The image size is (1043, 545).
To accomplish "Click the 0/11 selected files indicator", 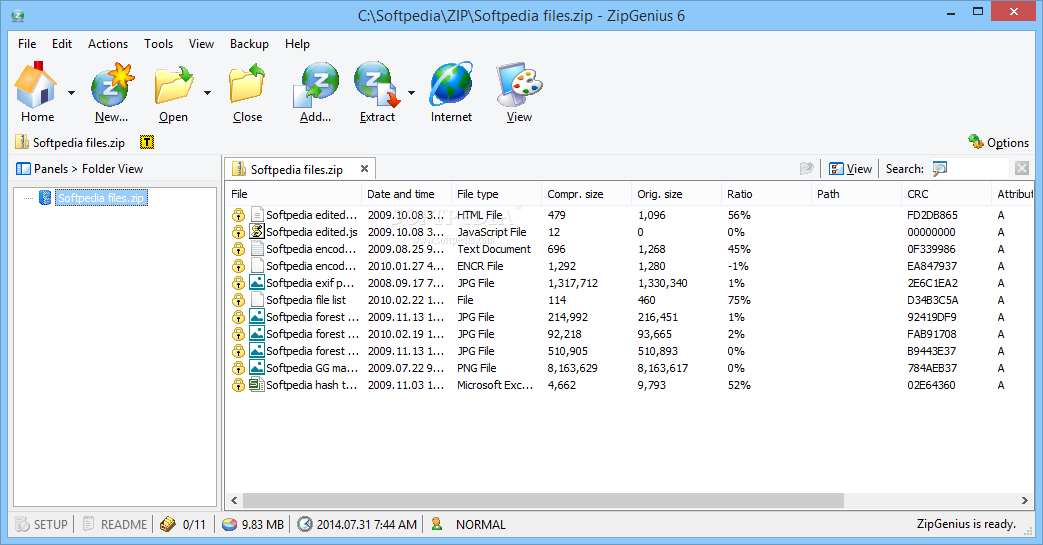I will click(184, 524).
